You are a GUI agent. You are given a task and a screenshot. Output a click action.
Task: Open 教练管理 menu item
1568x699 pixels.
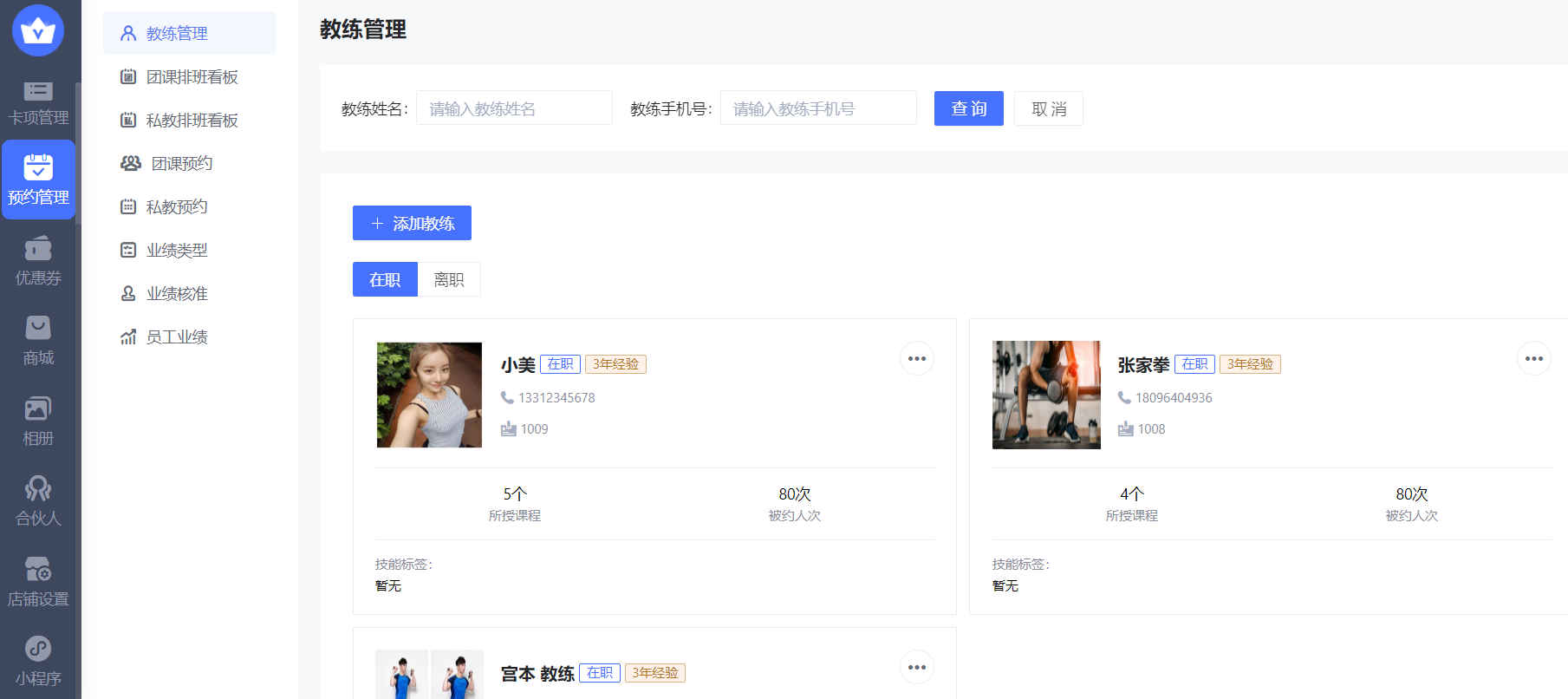pyautogui.click(x=190, y=33)
